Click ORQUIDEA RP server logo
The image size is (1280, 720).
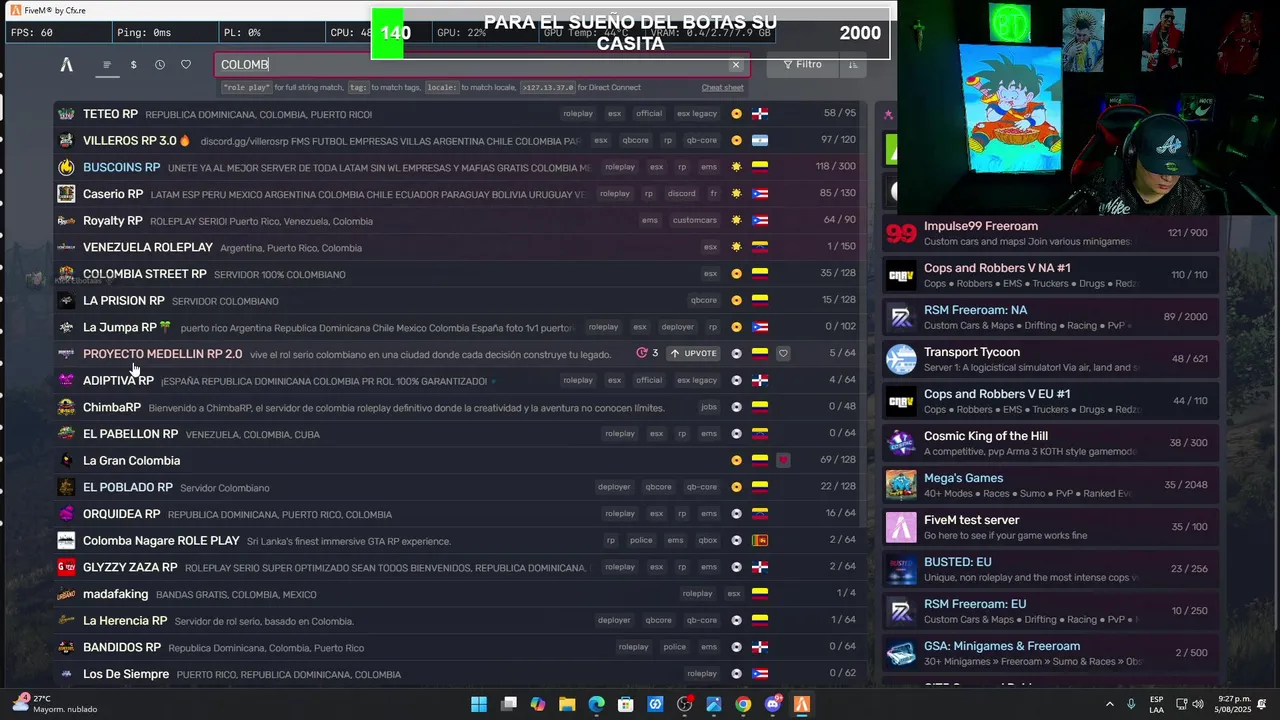[x=66, y=514]
